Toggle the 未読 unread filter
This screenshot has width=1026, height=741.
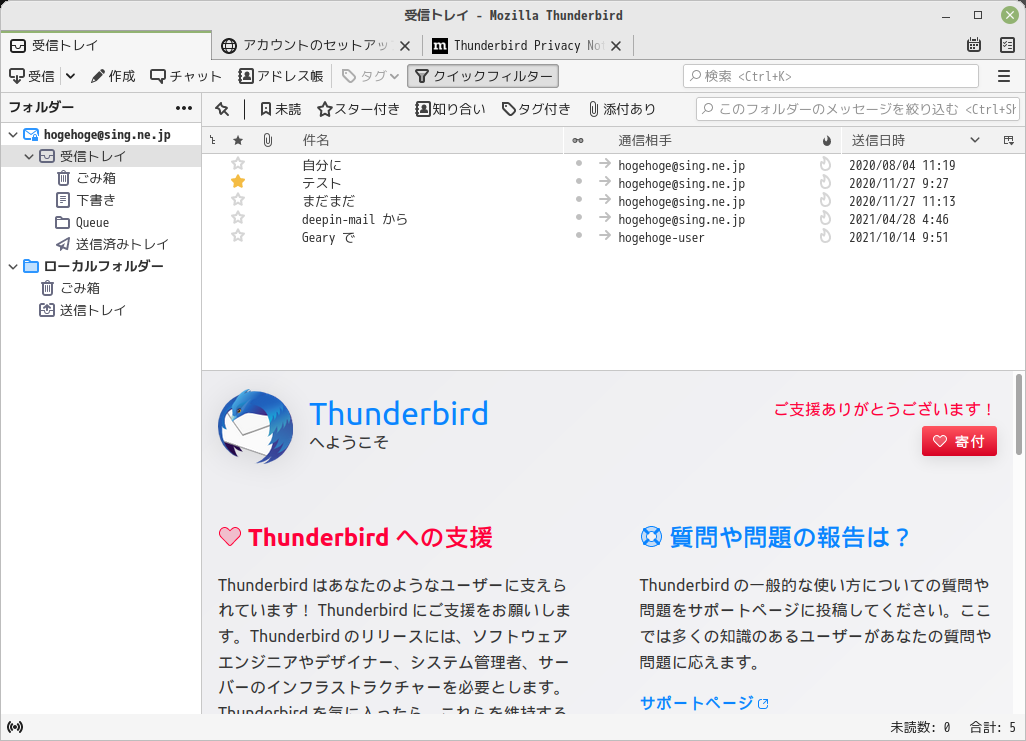click(280, 109)
